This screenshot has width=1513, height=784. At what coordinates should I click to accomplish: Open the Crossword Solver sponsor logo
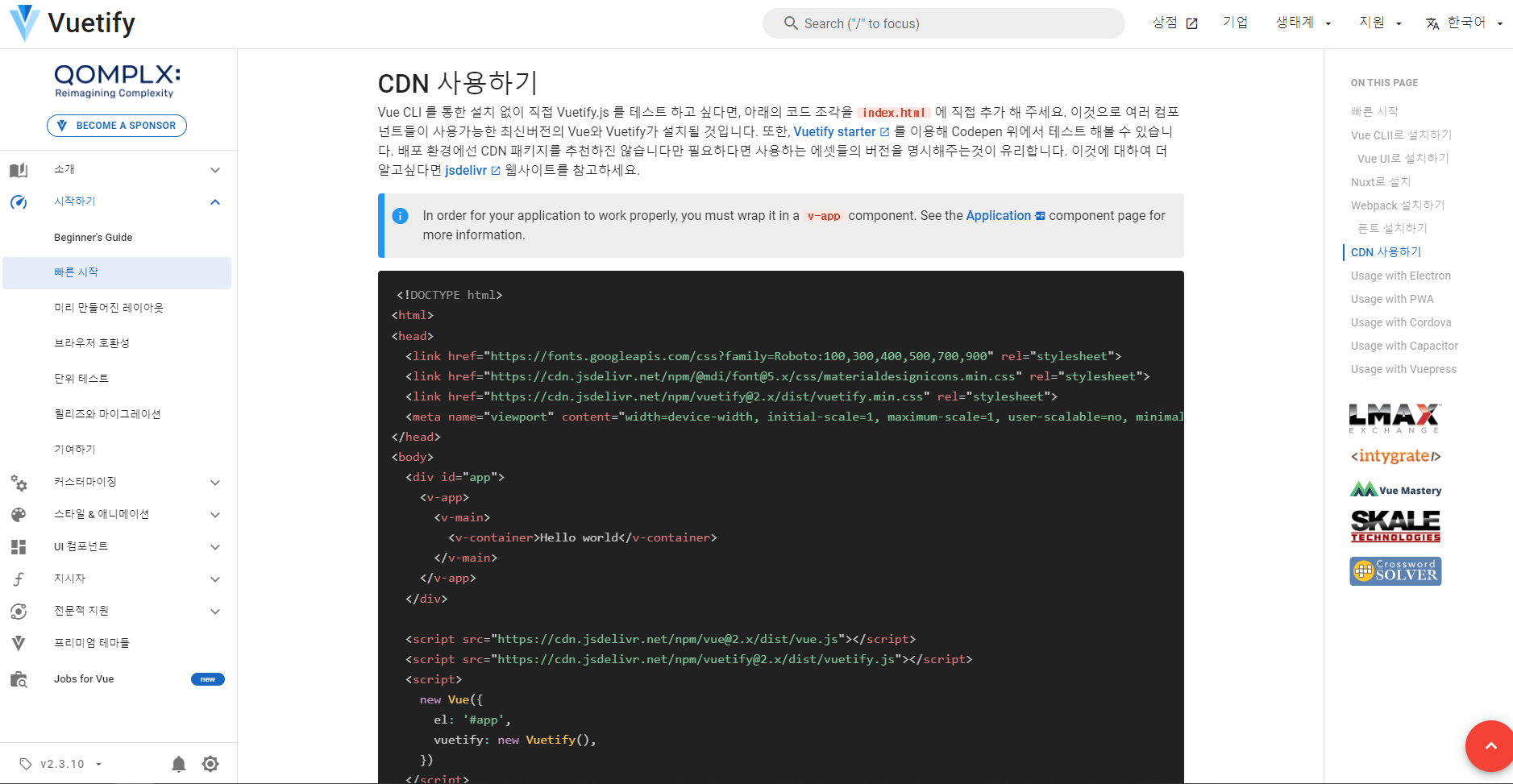tap(1395, 571)
